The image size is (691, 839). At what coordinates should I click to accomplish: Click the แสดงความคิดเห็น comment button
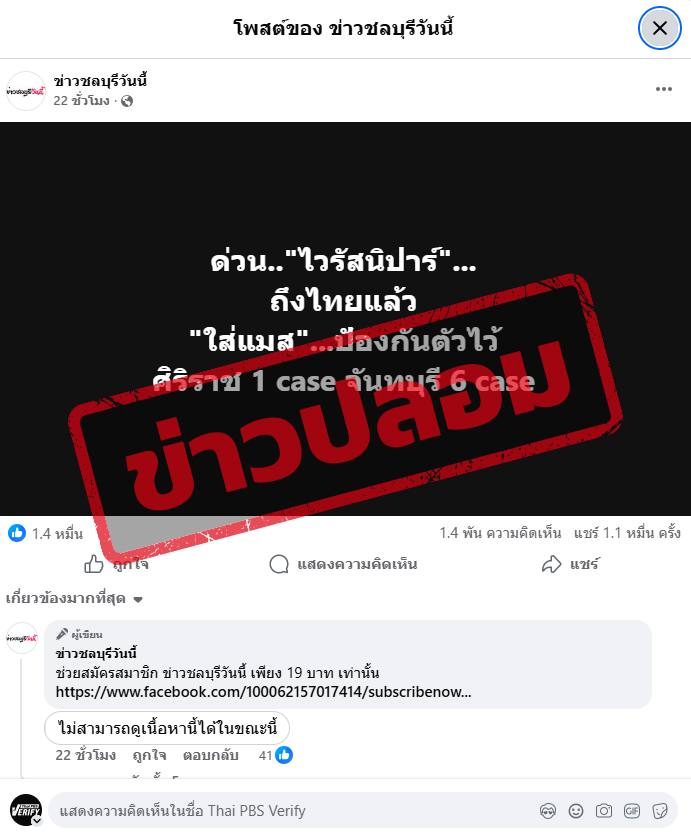pyautogui.click(x=343, y=564)
